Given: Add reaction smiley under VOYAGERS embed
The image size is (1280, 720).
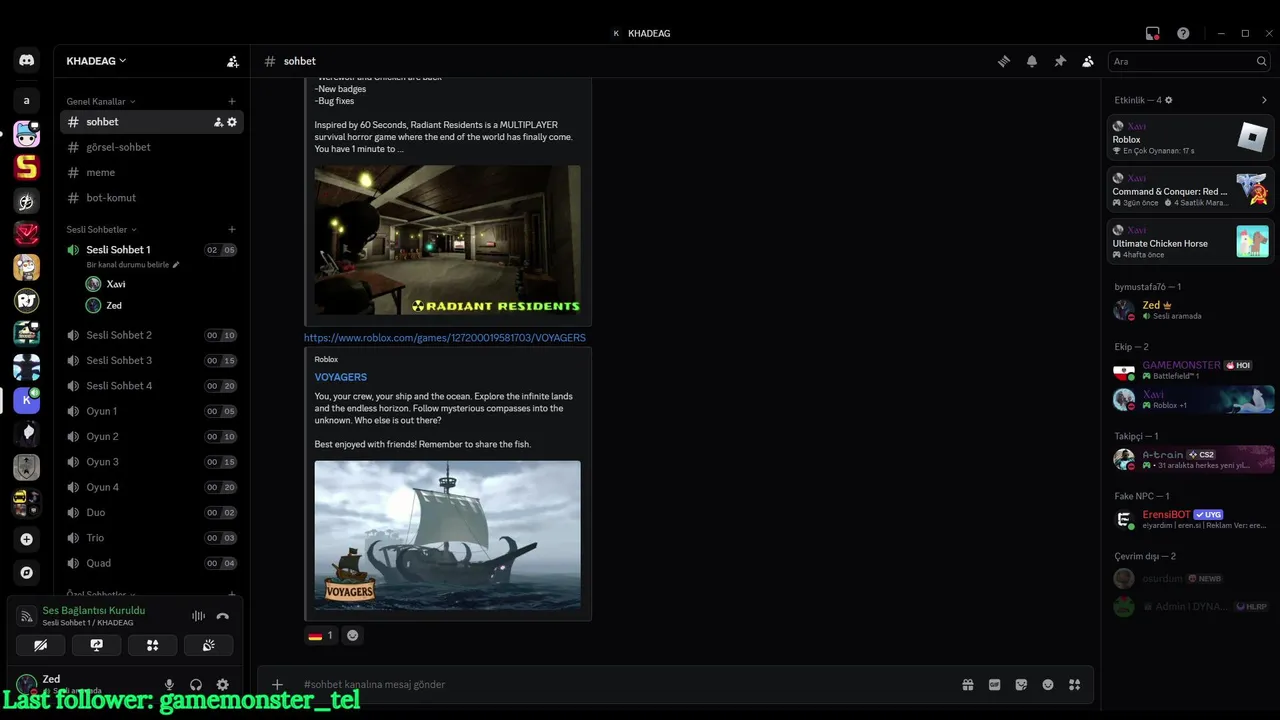Looking at the screenshot, I should pos(353,635).
